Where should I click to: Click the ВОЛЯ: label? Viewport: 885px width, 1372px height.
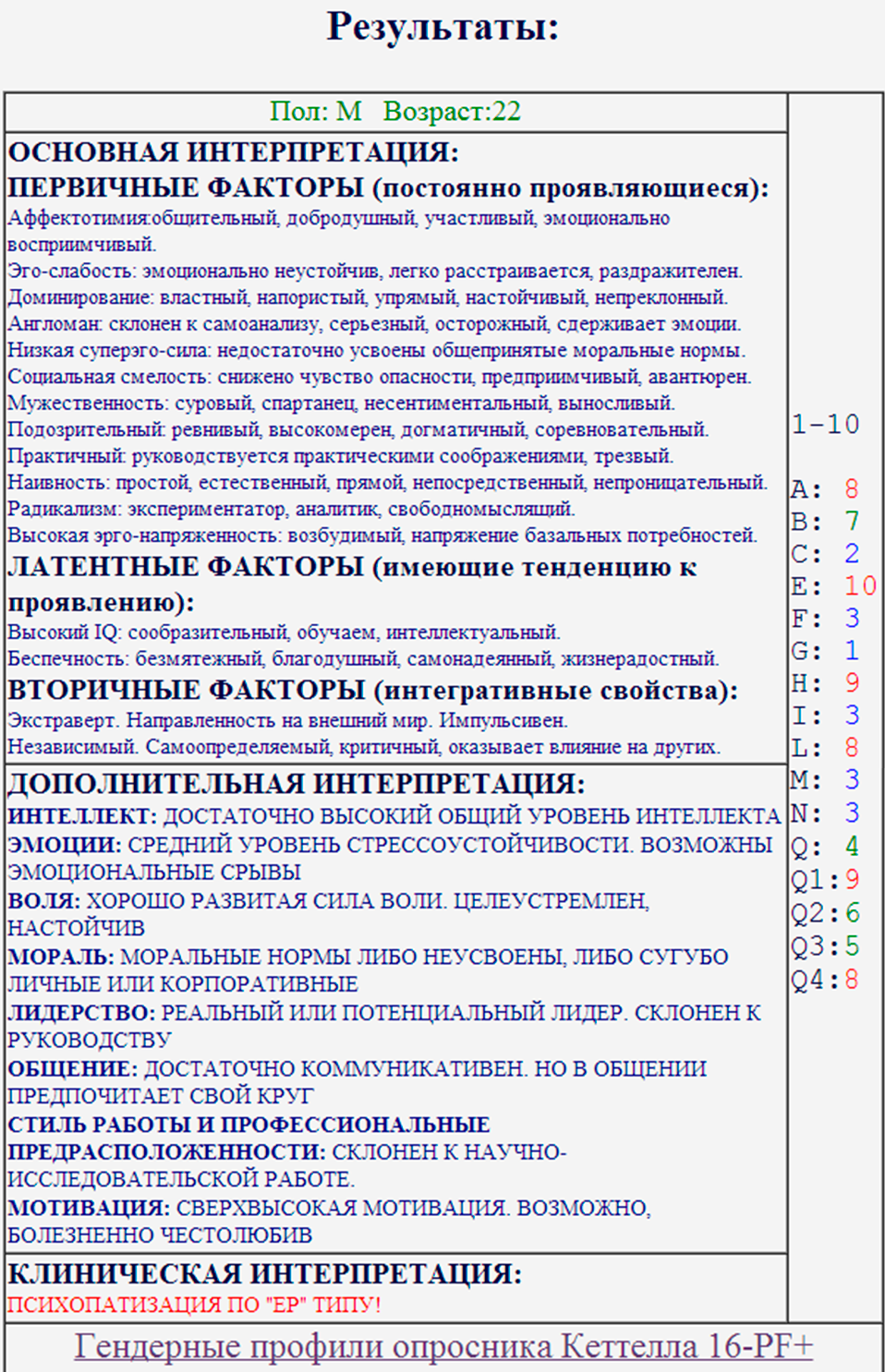pyautogui.click(x=43, y=901)
